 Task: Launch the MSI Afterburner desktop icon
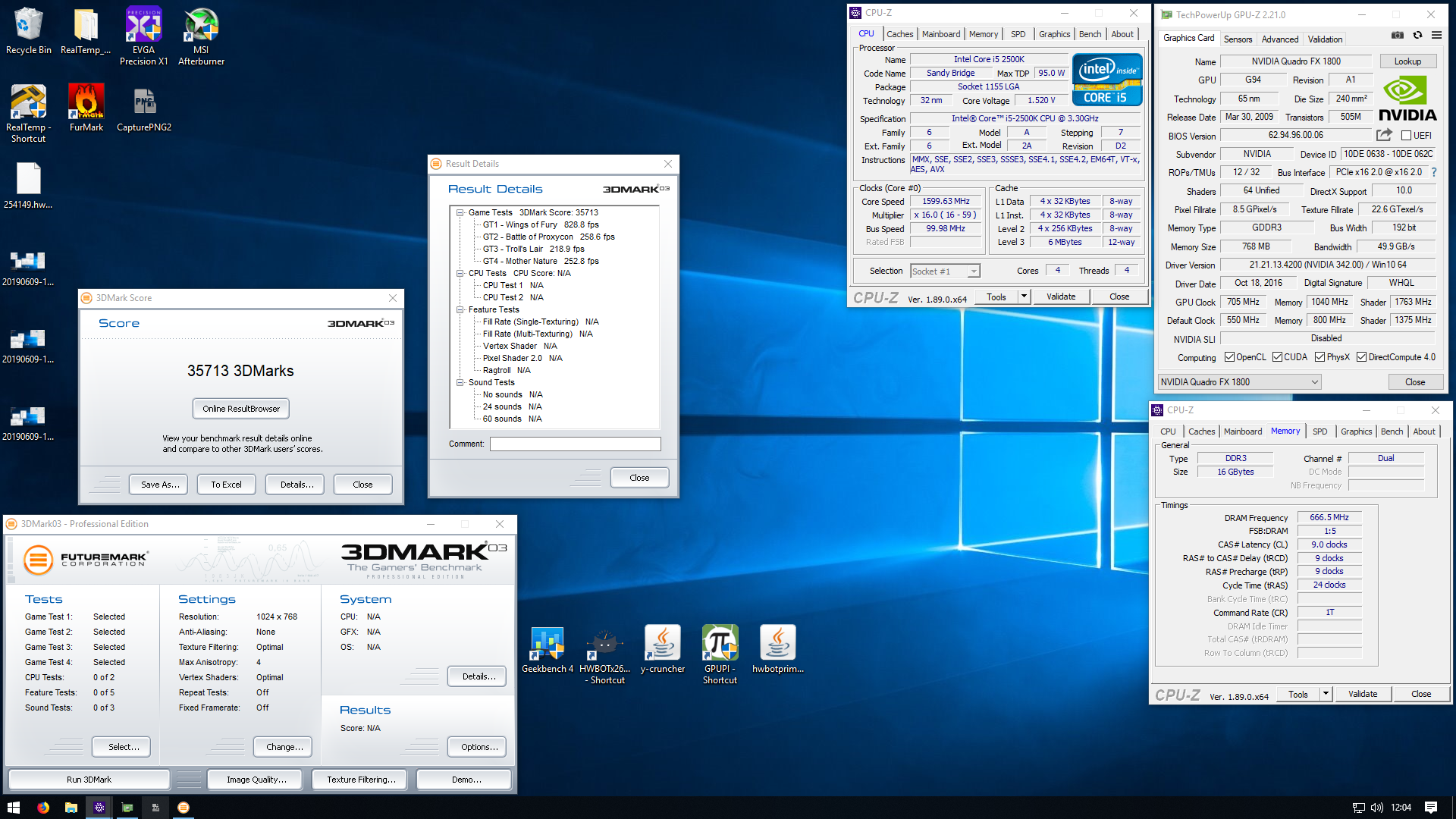click(x=201, y=36)
